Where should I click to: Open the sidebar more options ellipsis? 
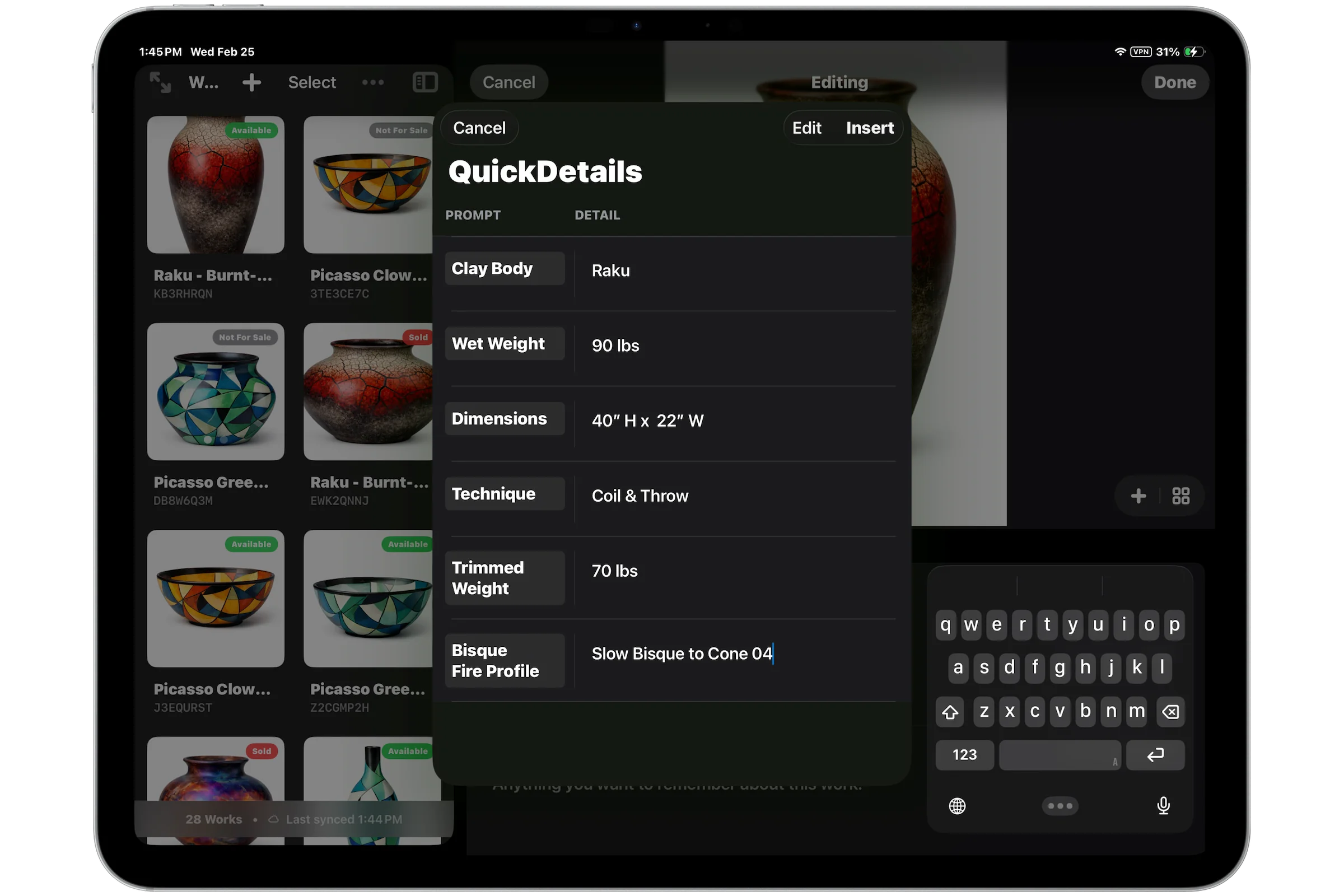pyautogui.click(x=372, y=82)
